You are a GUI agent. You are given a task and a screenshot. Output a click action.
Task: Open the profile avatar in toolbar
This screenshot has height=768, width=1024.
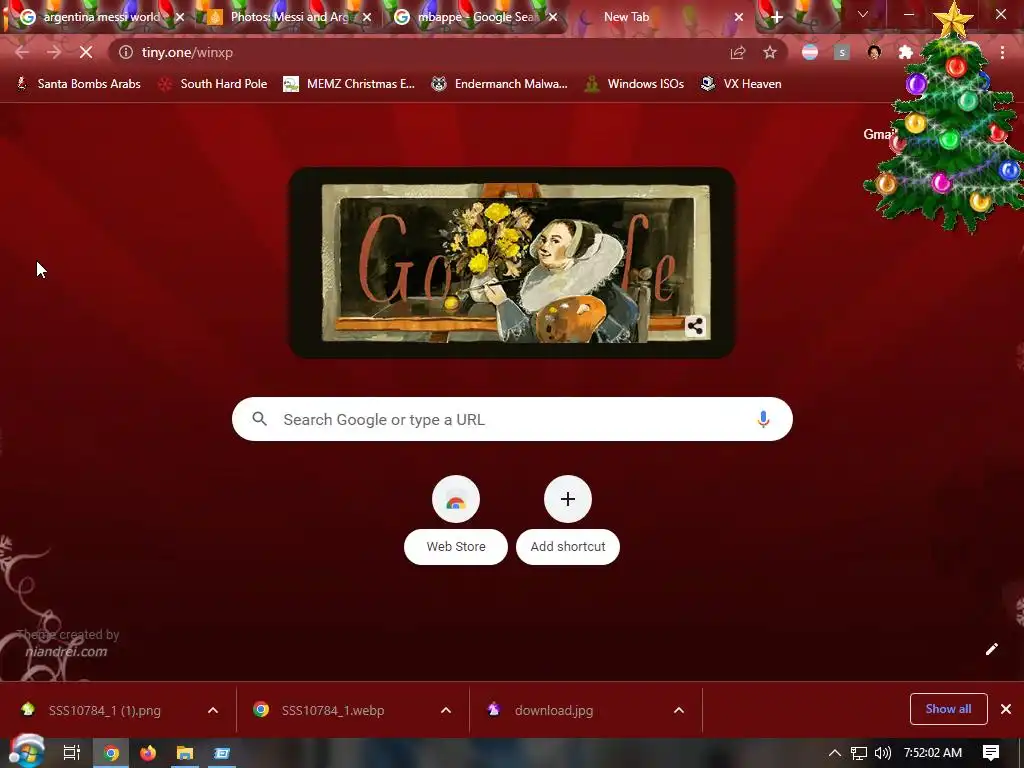click(874, 52)
